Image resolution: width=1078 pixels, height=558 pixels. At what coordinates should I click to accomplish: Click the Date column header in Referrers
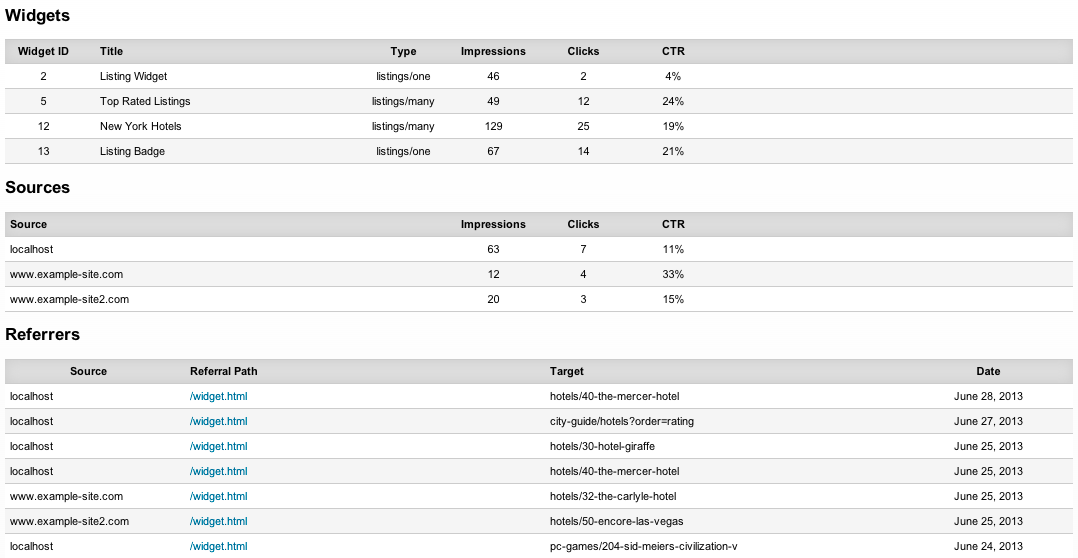click(x=988, y=371)
